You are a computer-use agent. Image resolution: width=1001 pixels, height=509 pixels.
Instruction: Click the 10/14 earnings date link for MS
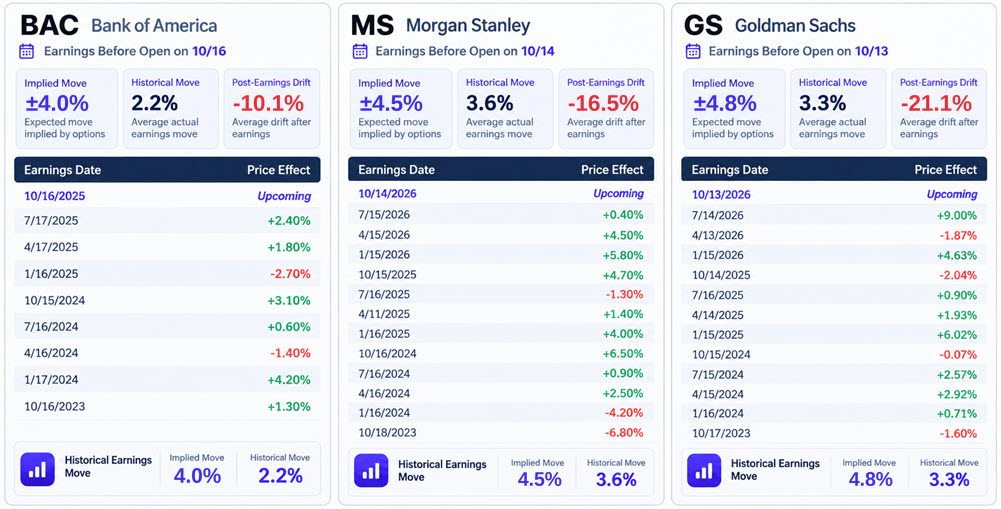point(539,51)
